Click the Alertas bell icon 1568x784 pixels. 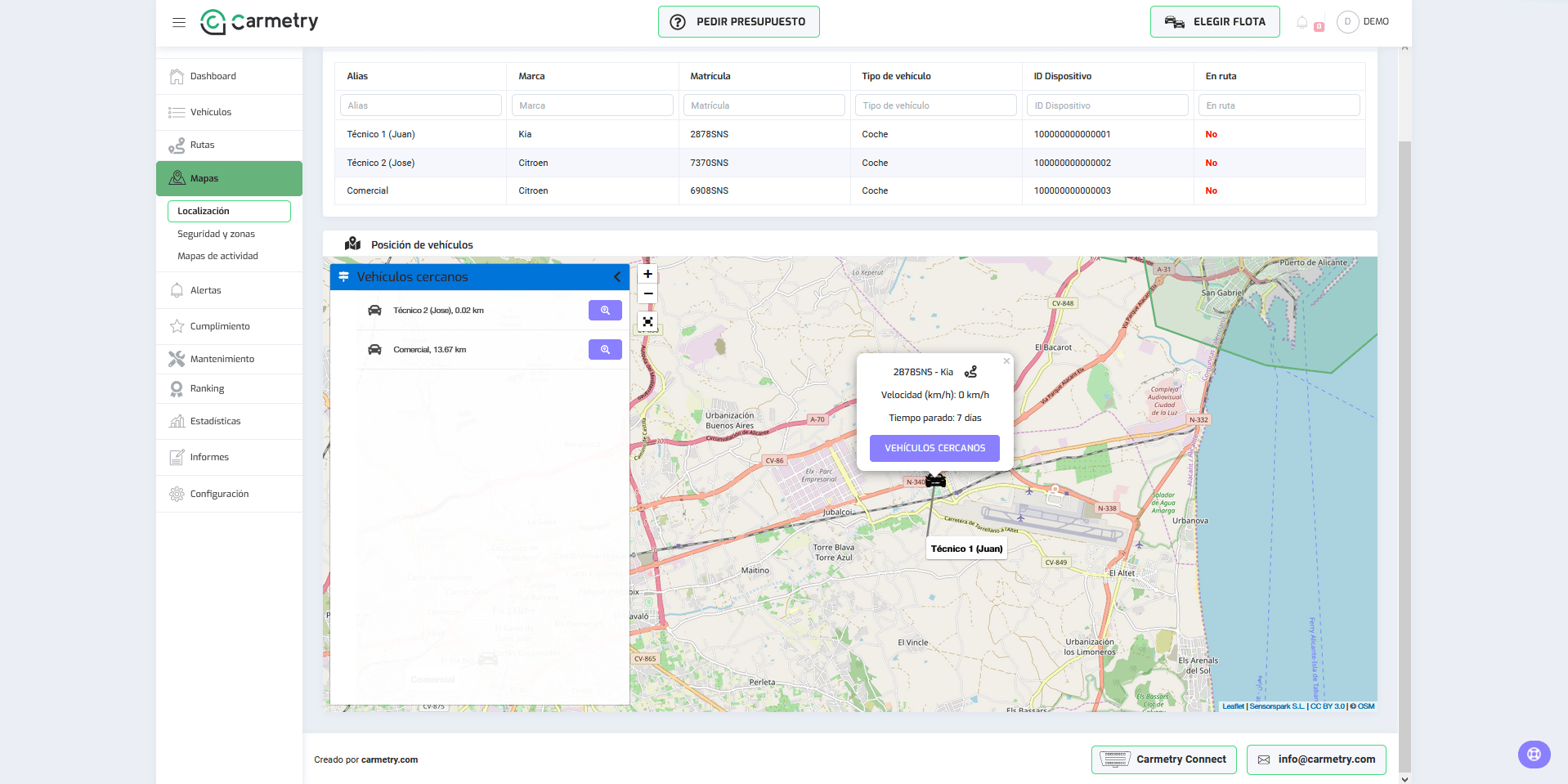[x=177, y=290]
